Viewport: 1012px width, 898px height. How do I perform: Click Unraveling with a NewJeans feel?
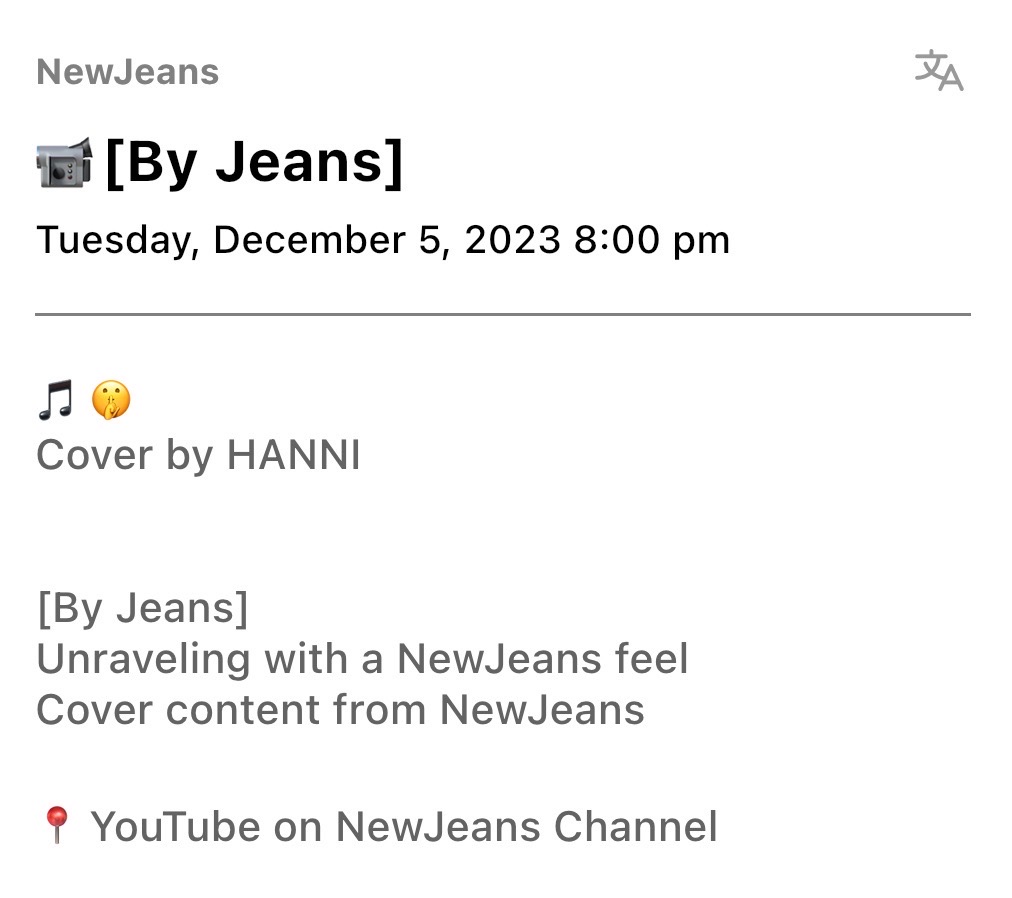click(363, 659)
